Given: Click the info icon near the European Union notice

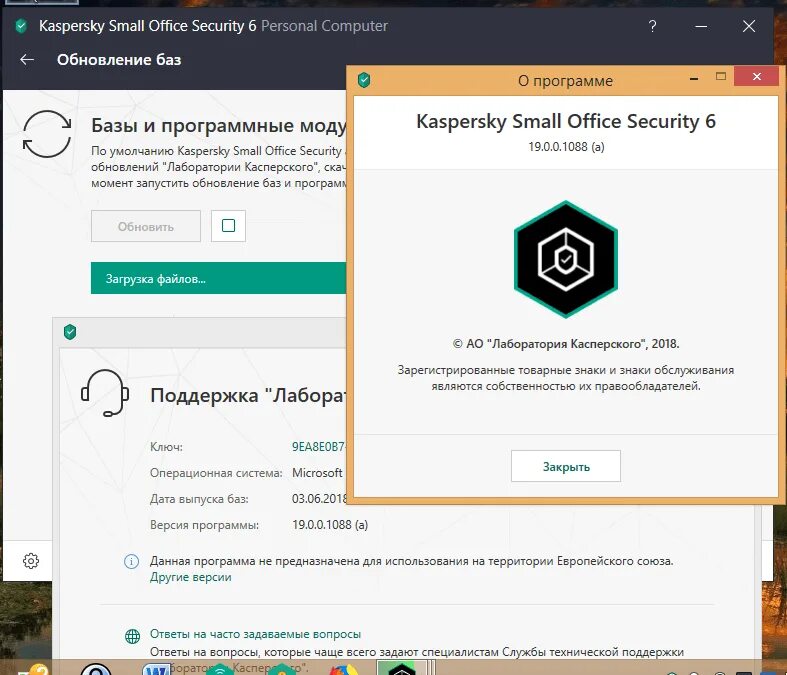Looking at the screenshot, I should tap(132, 561).
